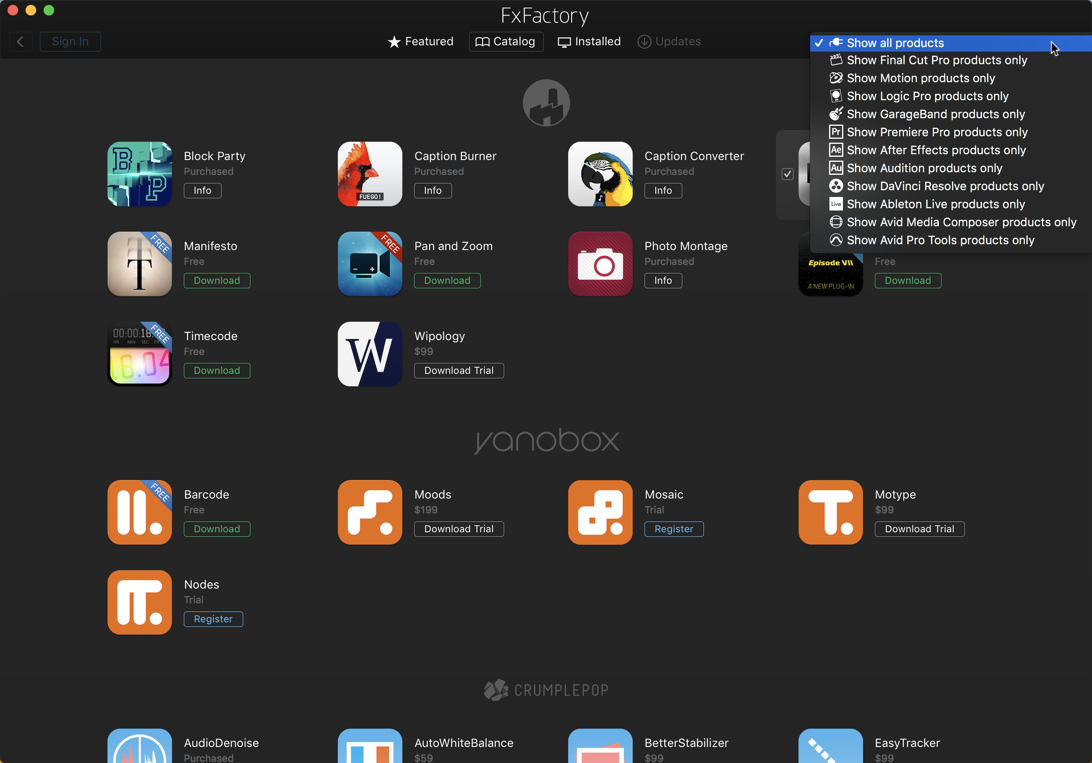Click the AudioDenoise product name
The image size is (1092, 763).
coord(221,743)
